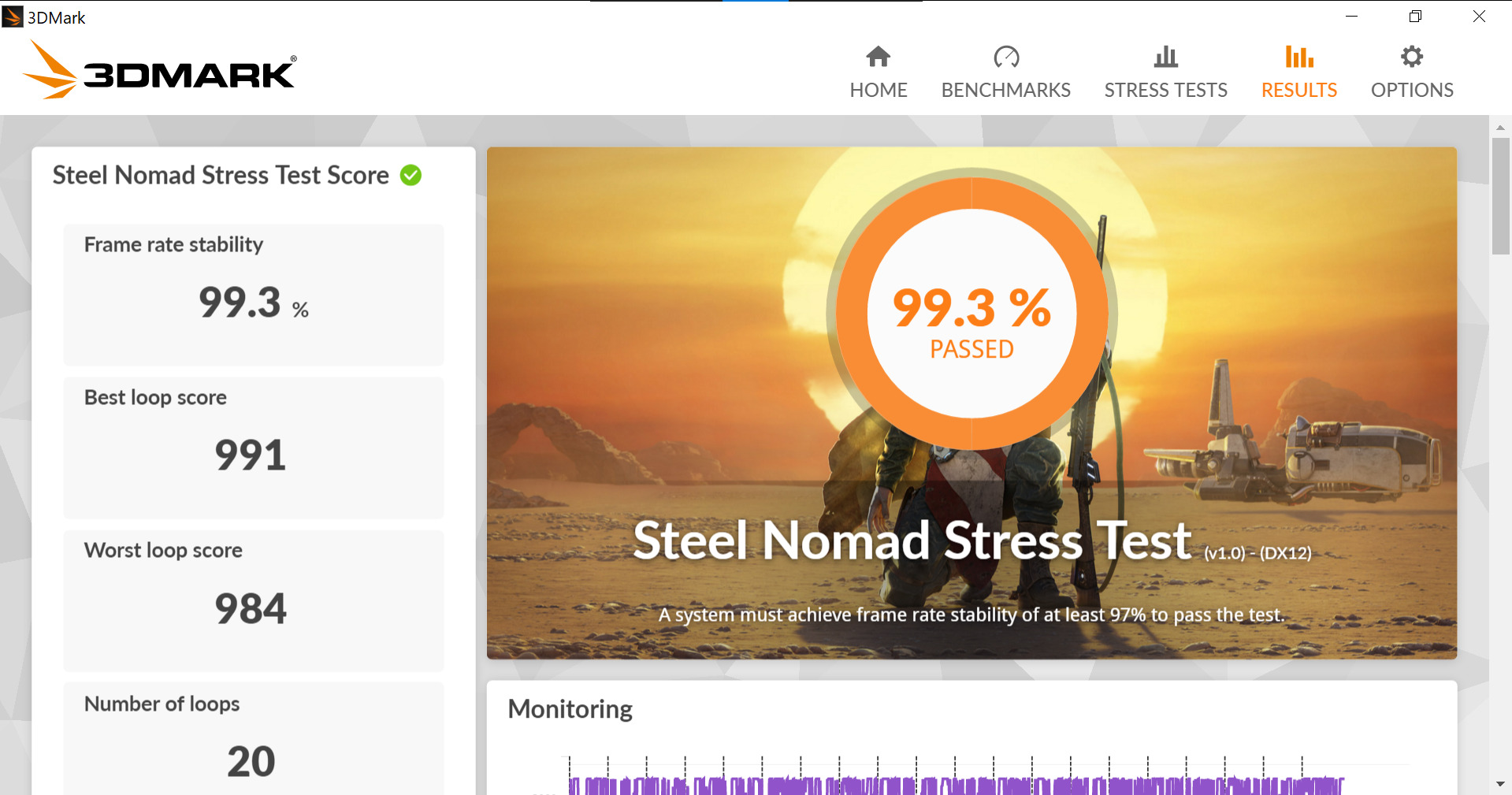Image resolution: width=1512 pixels, height=795 pixels.
Task: Go to the Stress Tests bar icon
Action: (1165, 57)
